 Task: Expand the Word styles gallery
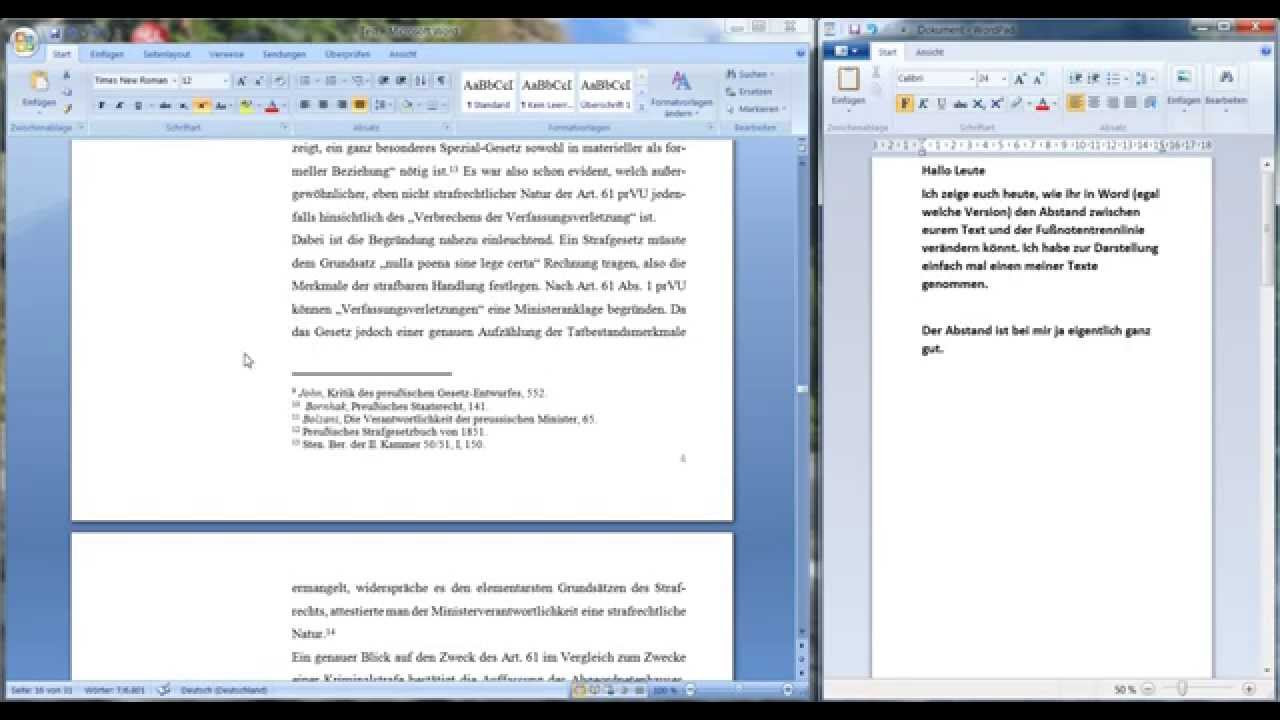coord(641,108)
